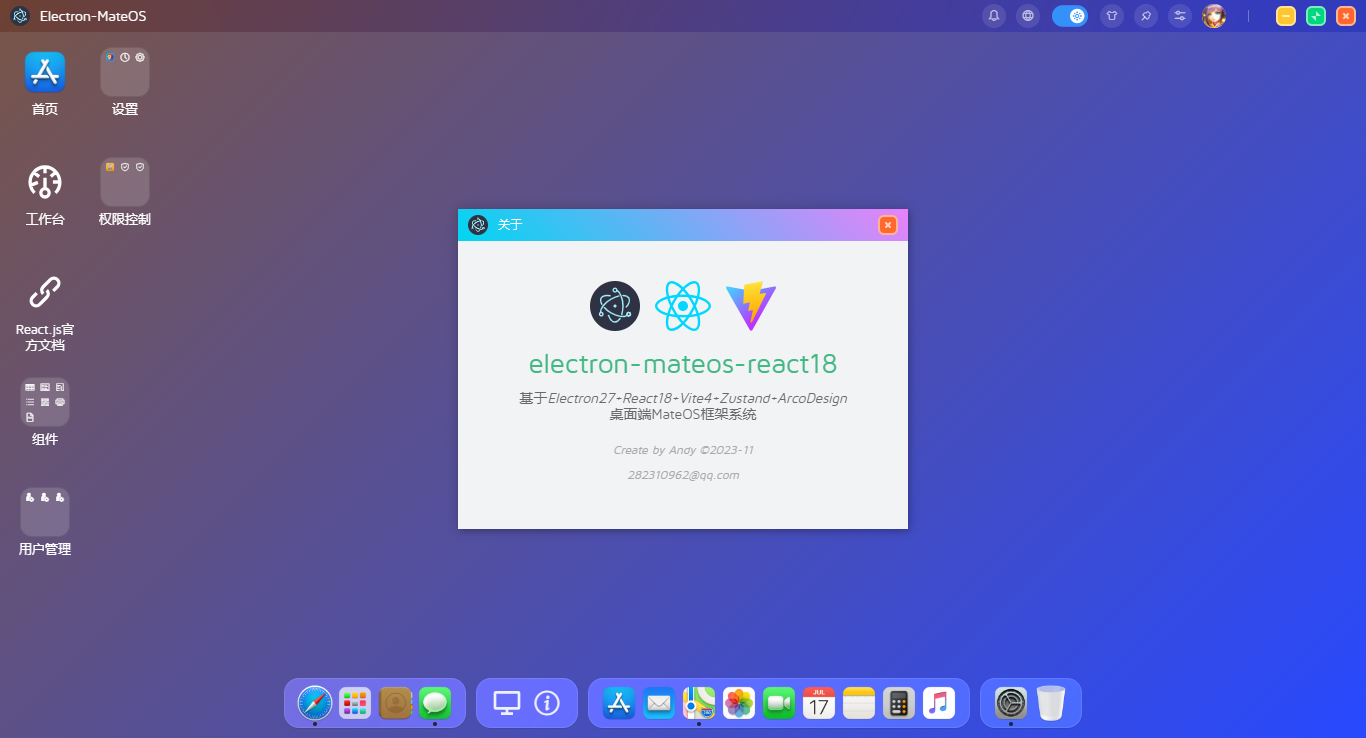
Task: Click the globe language icon
Action: (1027, 16)
